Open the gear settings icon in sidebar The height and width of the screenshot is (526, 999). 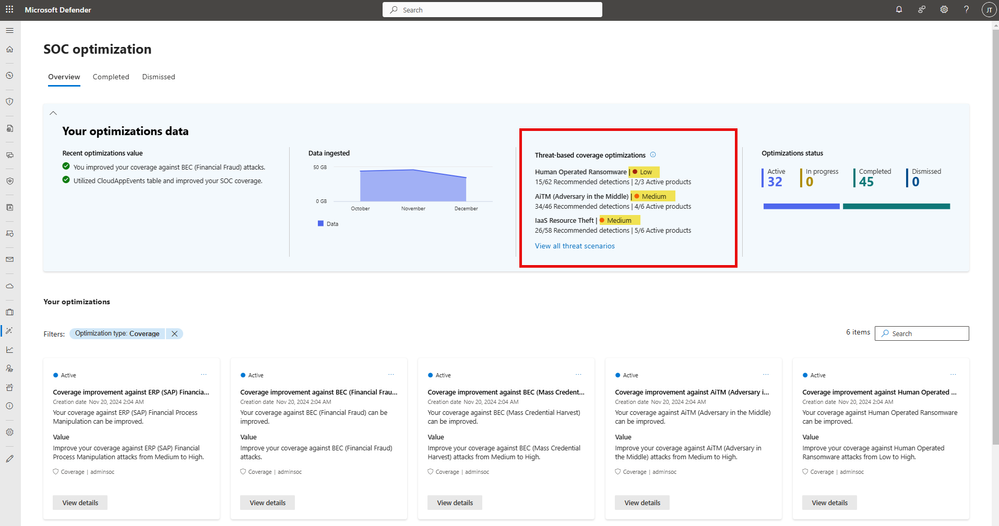(x=10, y=432)
